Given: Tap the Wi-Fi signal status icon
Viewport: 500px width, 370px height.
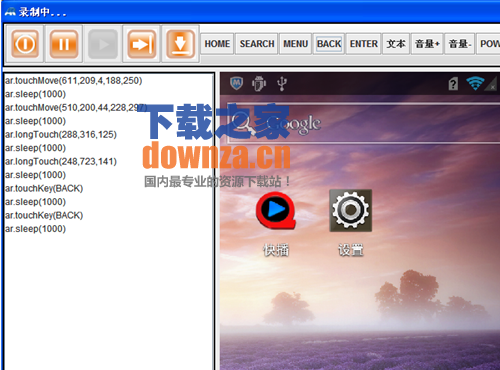Looking at the screenshot, I should click(x=475, y=83).
